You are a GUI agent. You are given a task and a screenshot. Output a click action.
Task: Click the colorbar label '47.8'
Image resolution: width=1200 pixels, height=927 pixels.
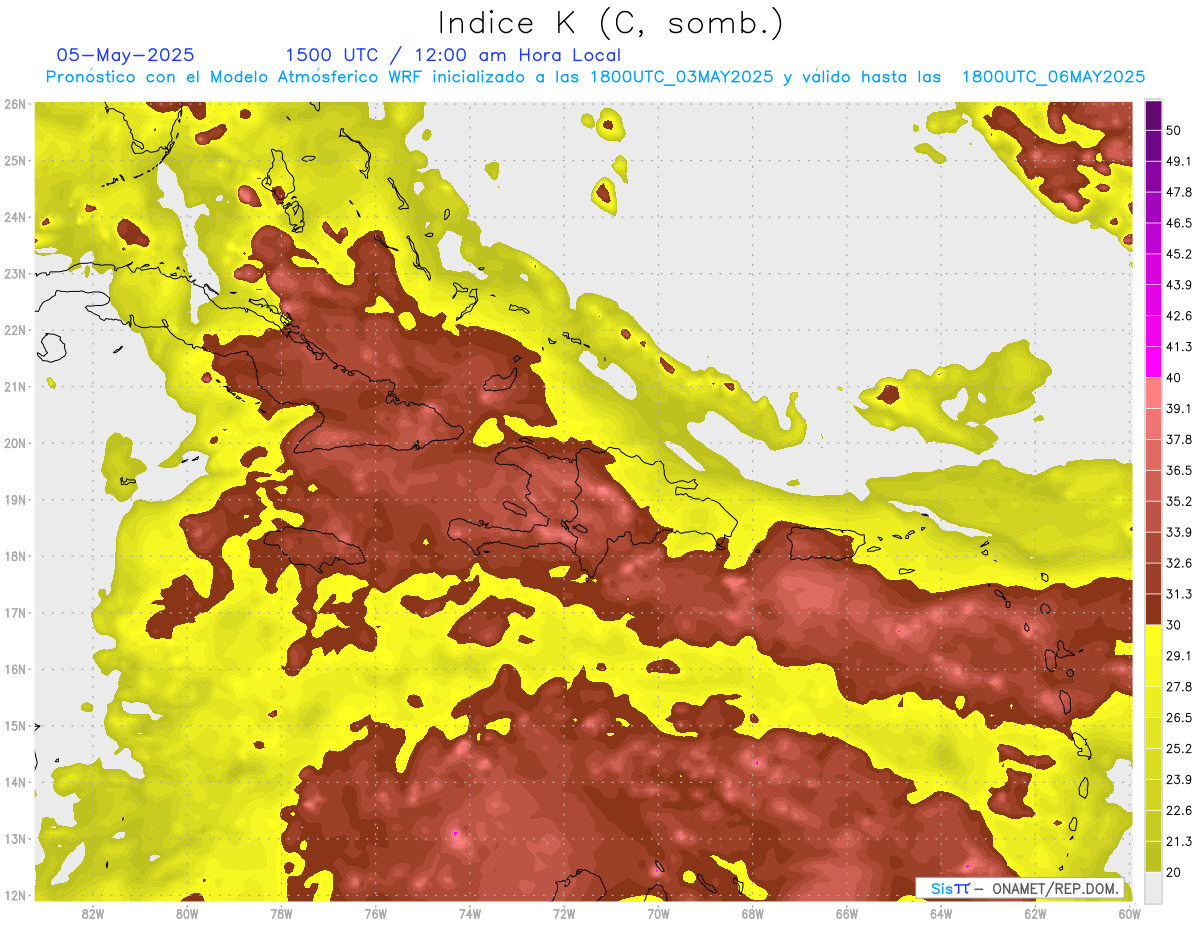point(1179,192)
